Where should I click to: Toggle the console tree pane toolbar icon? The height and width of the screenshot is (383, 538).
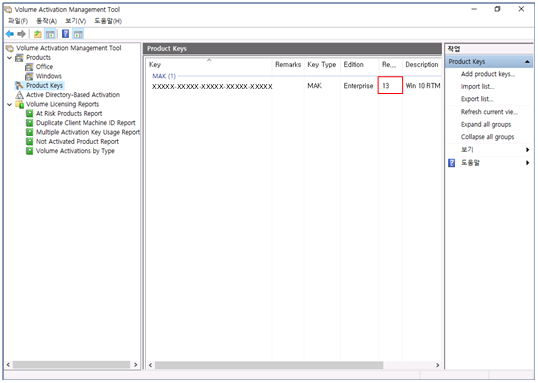(x=50, y=34)
